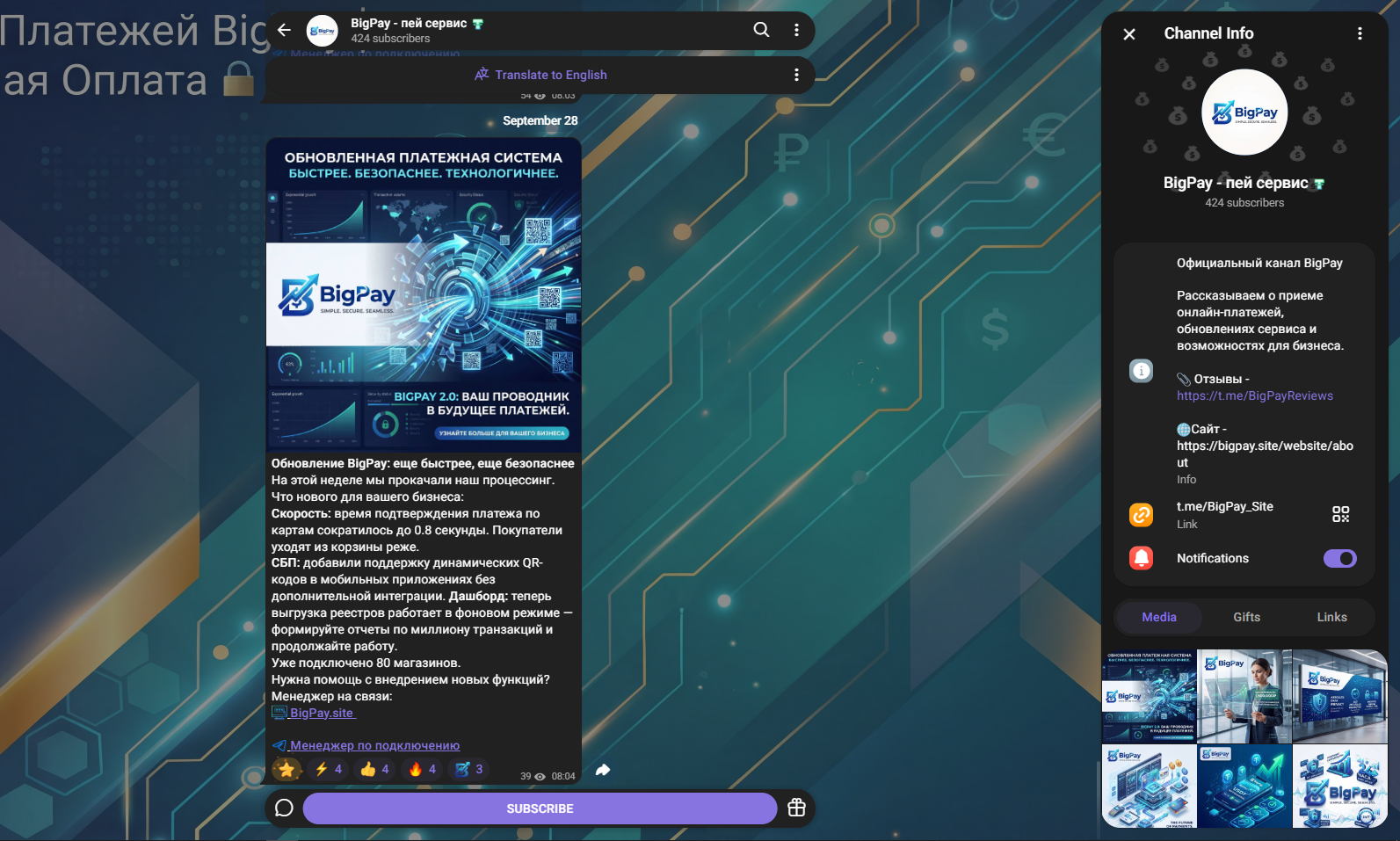Subscribe to the BigPay channel
Image resolution: width=1400 pixels, height=841 pixels.
pos(540,808)
